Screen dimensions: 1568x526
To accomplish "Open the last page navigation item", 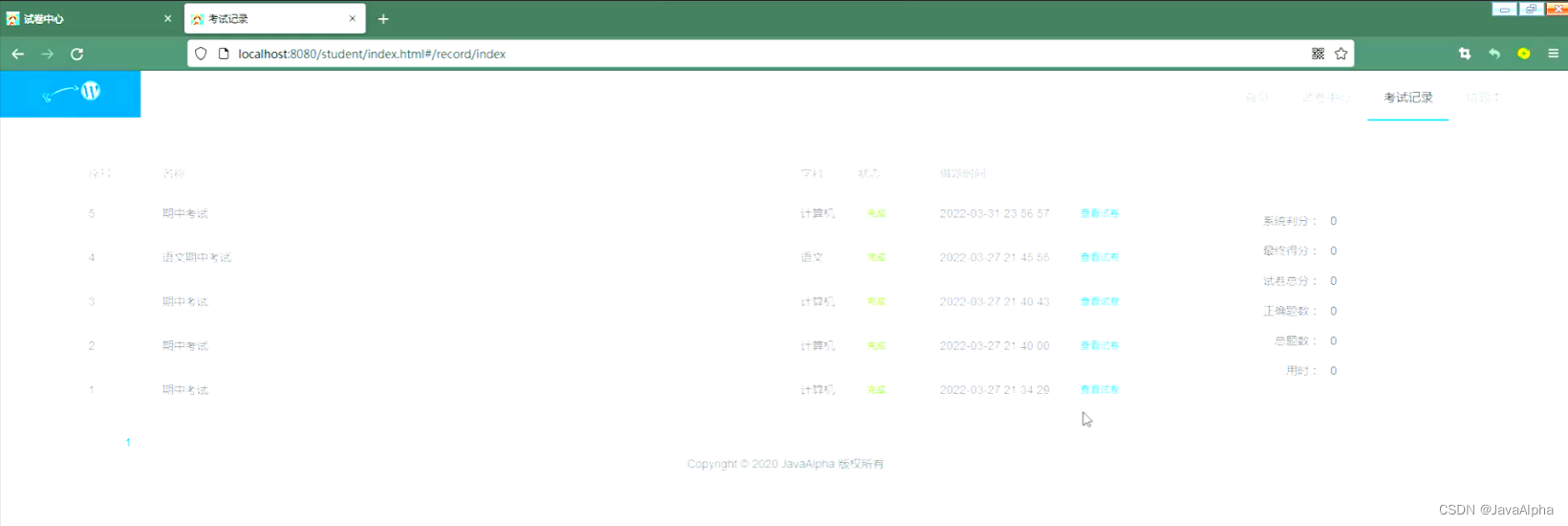I will [1482, 98].
